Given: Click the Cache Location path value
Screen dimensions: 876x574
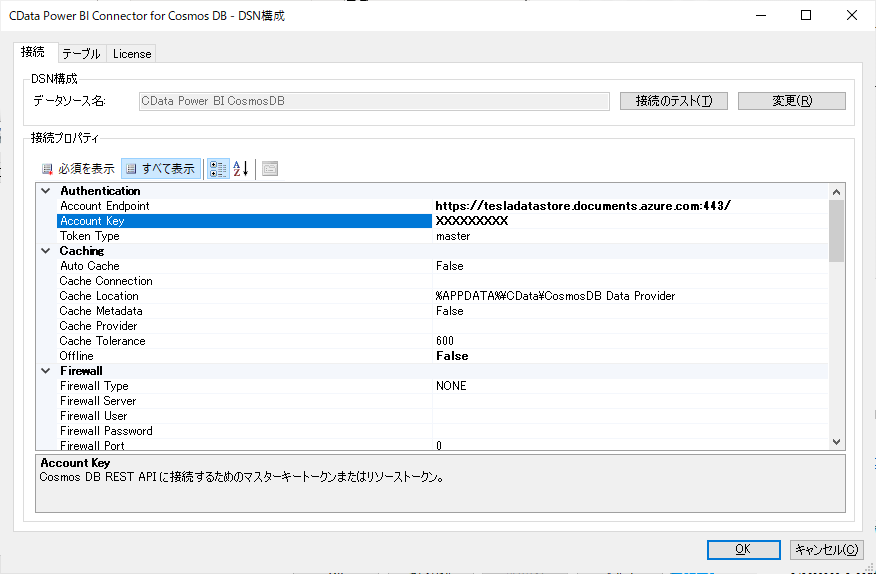Looking at the screenshot, I should coord(555,296).
